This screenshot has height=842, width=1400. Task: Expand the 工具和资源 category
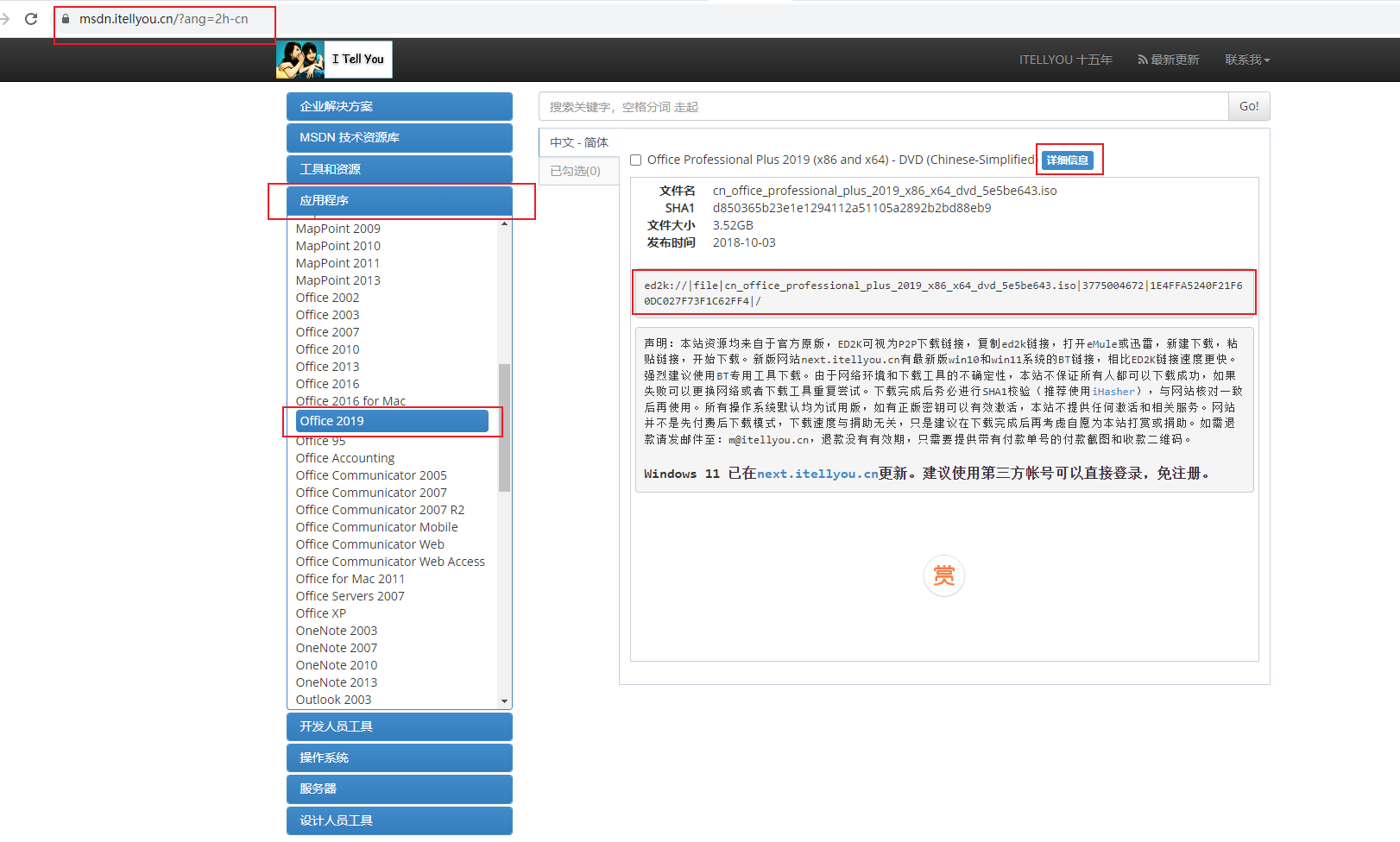(400, 169)
